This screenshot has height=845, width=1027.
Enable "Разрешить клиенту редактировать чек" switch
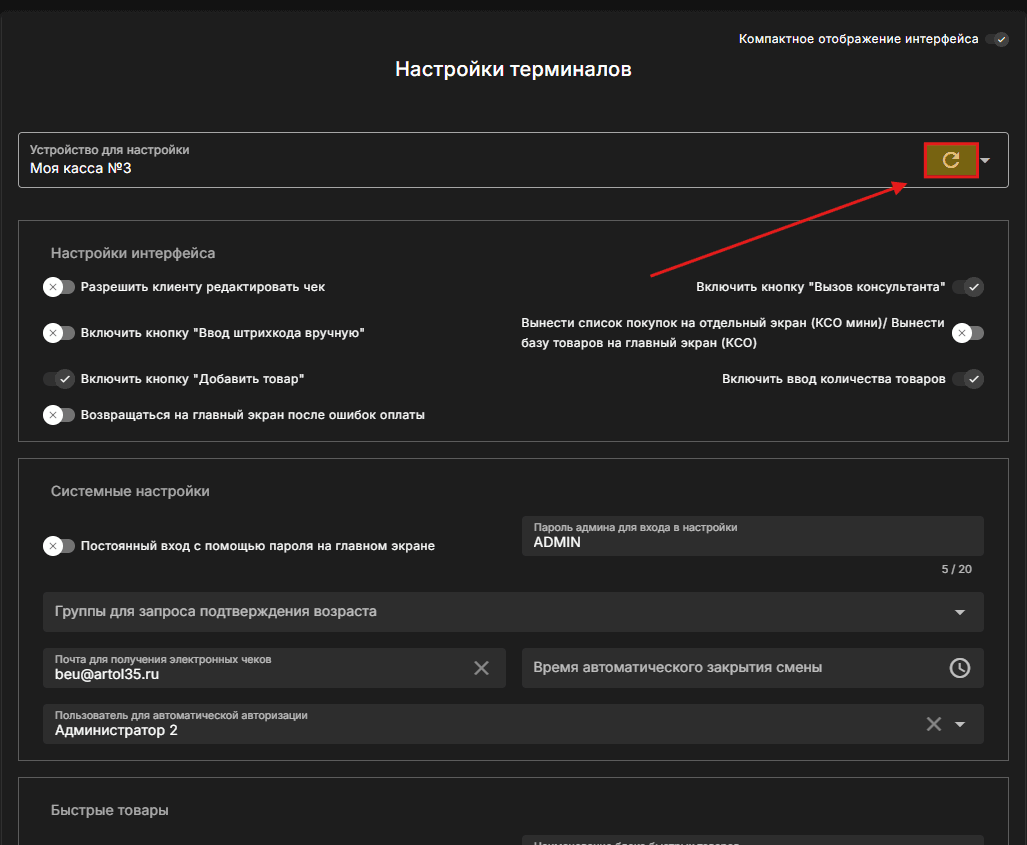[x=59, y=287]
